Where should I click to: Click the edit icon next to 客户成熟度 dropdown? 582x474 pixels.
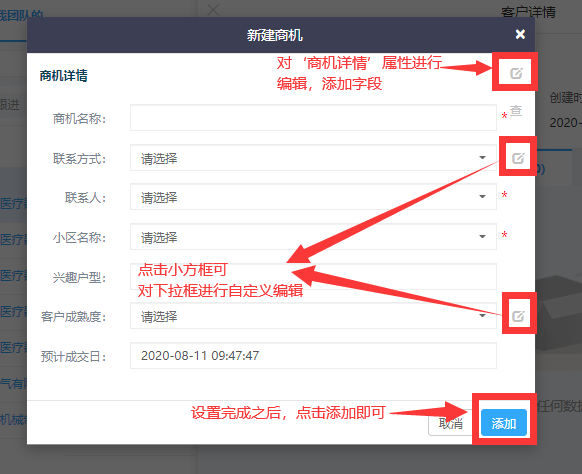click(x=518, y=316)
